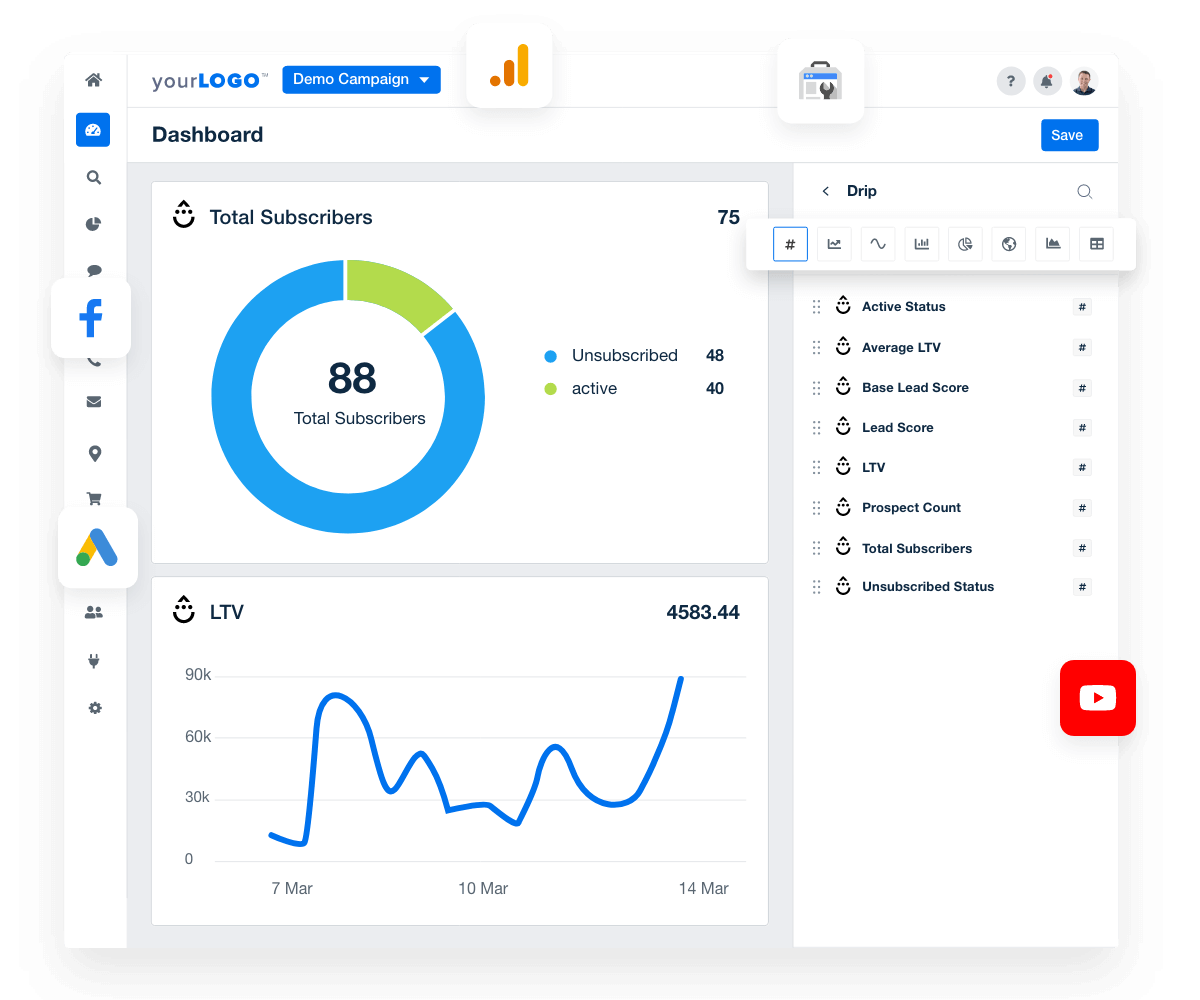Screen dimensions: 1200x1000
Task: Select the number widget type
Action: [x=790, y=244]
